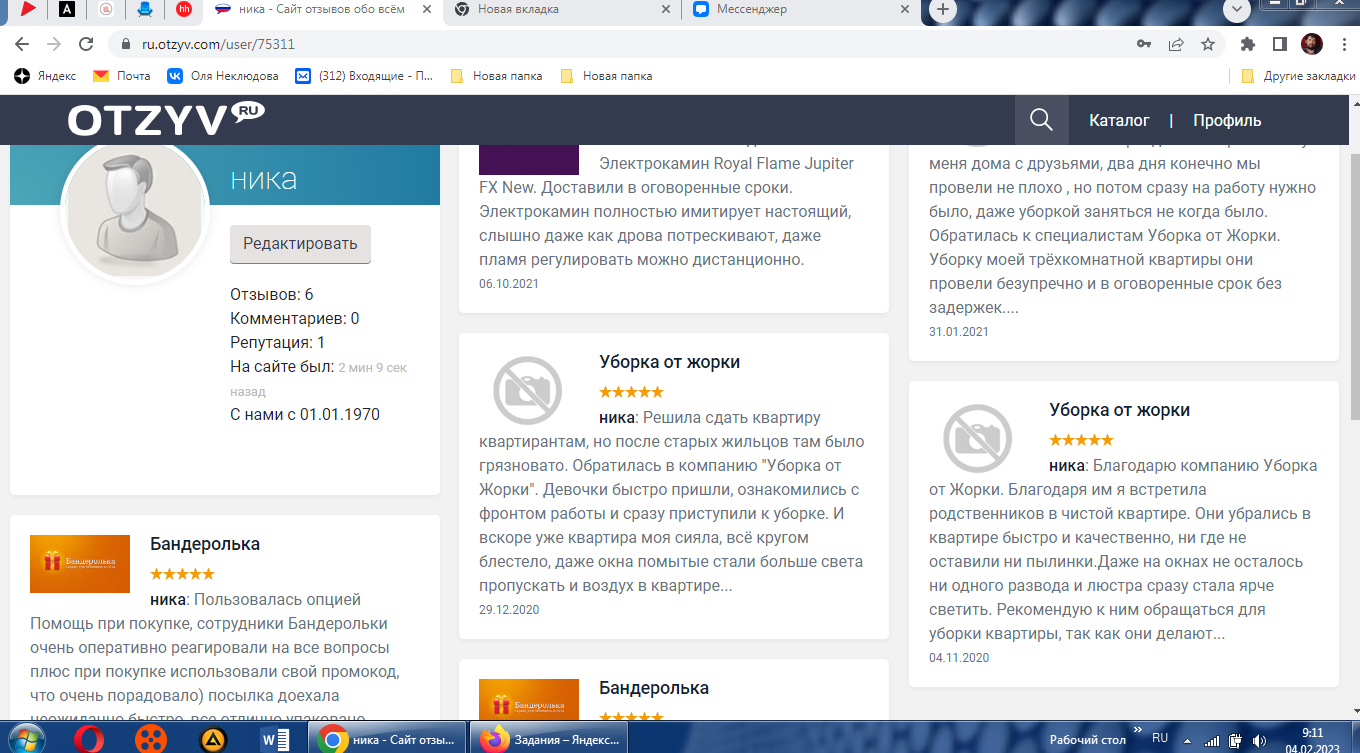Open the orange film-reel app on taskbar
The height and width of the screenshot is (753, 1360).
[151, 740]
